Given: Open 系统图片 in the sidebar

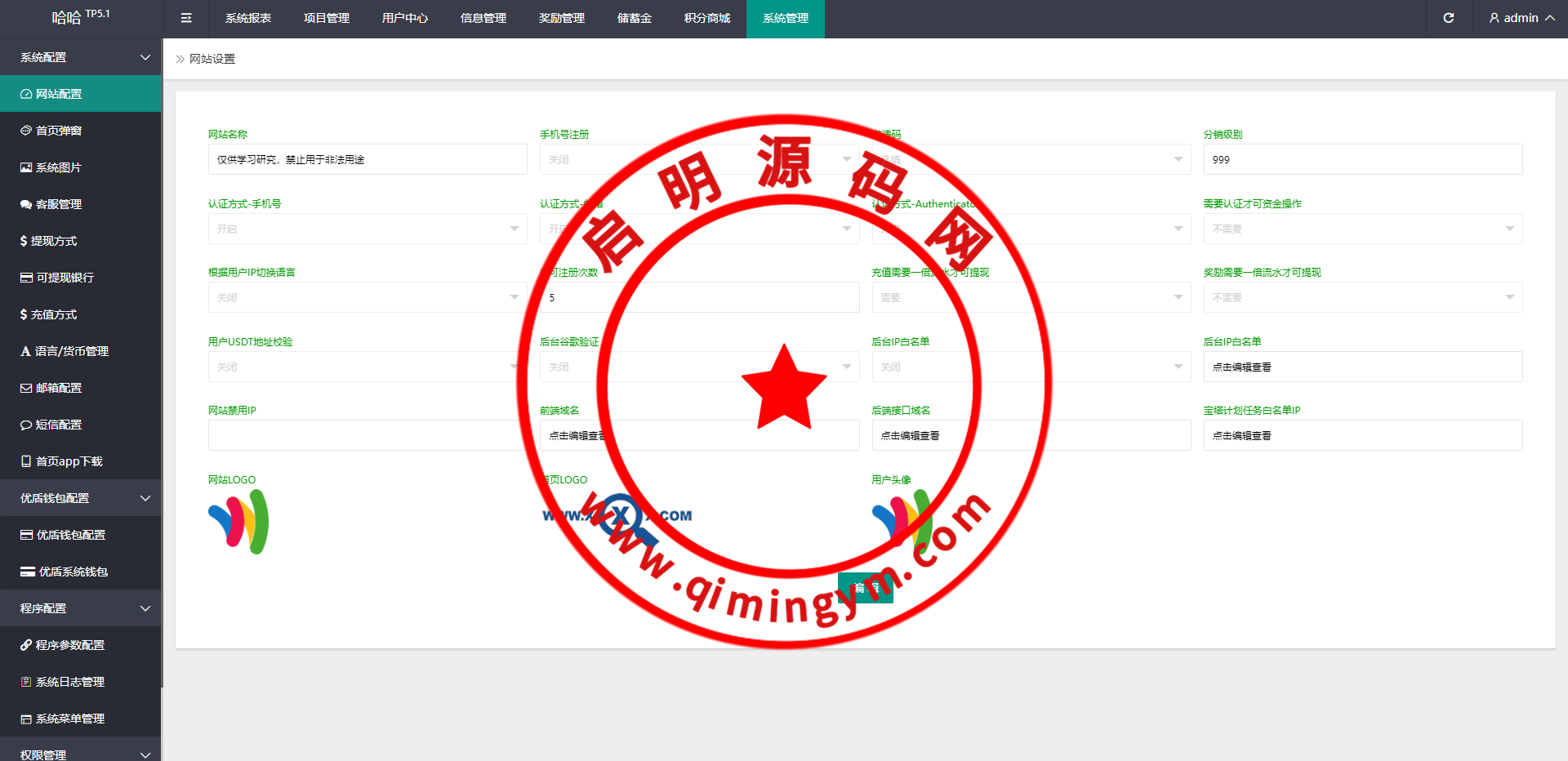Looking at the screenshot, I should [x=59, y=167].
